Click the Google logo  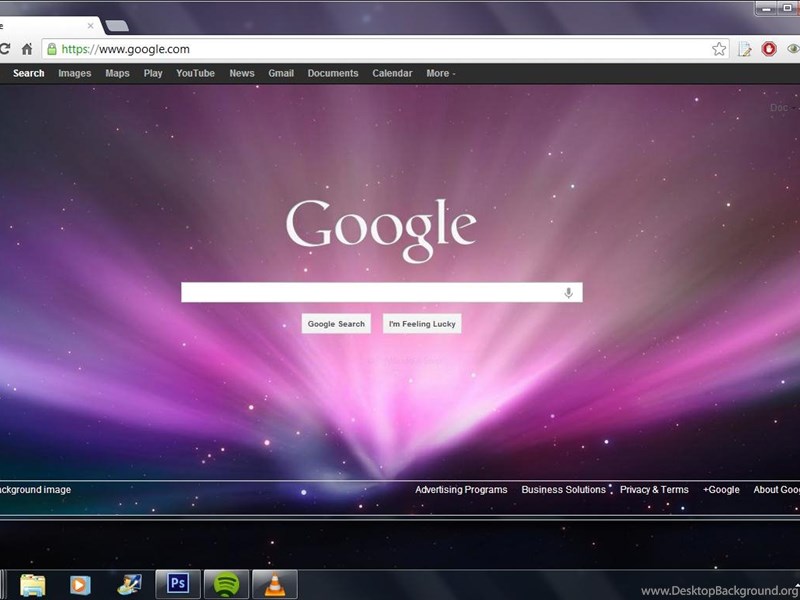[x=381, y=230]
